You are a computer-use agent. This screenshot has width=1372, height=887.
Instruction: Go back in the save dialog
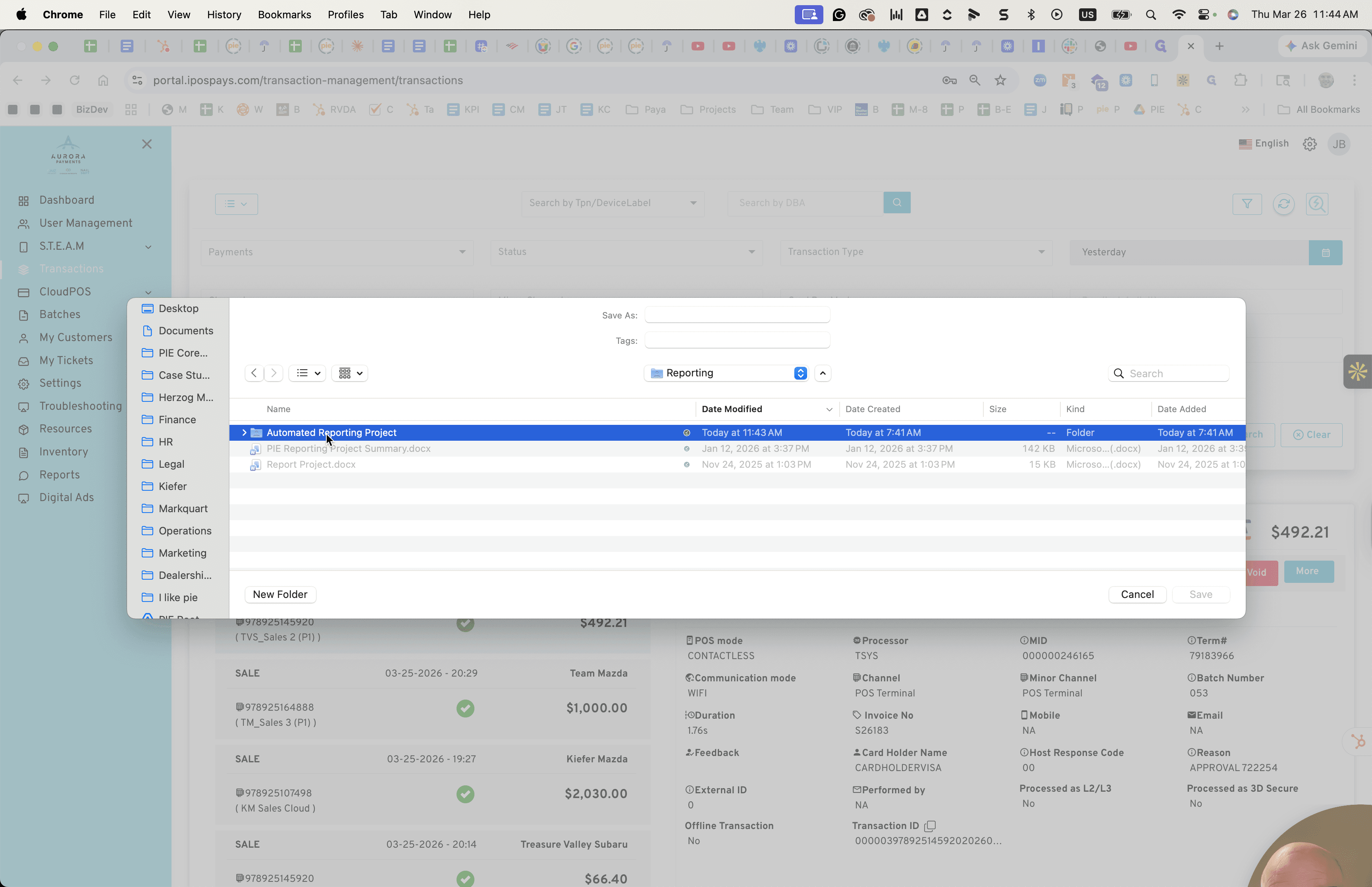coord(254,373)
